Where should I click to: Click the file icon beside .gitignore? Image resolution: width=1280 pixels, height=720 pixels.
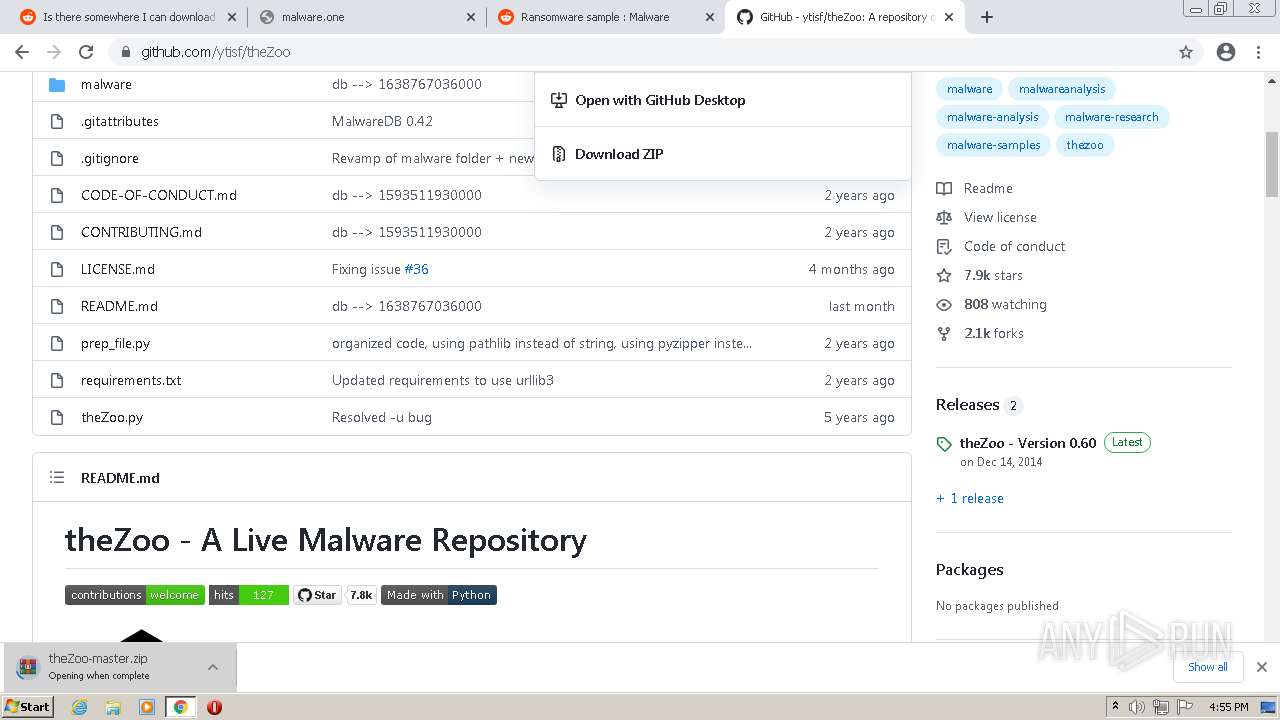coord(57,158)
